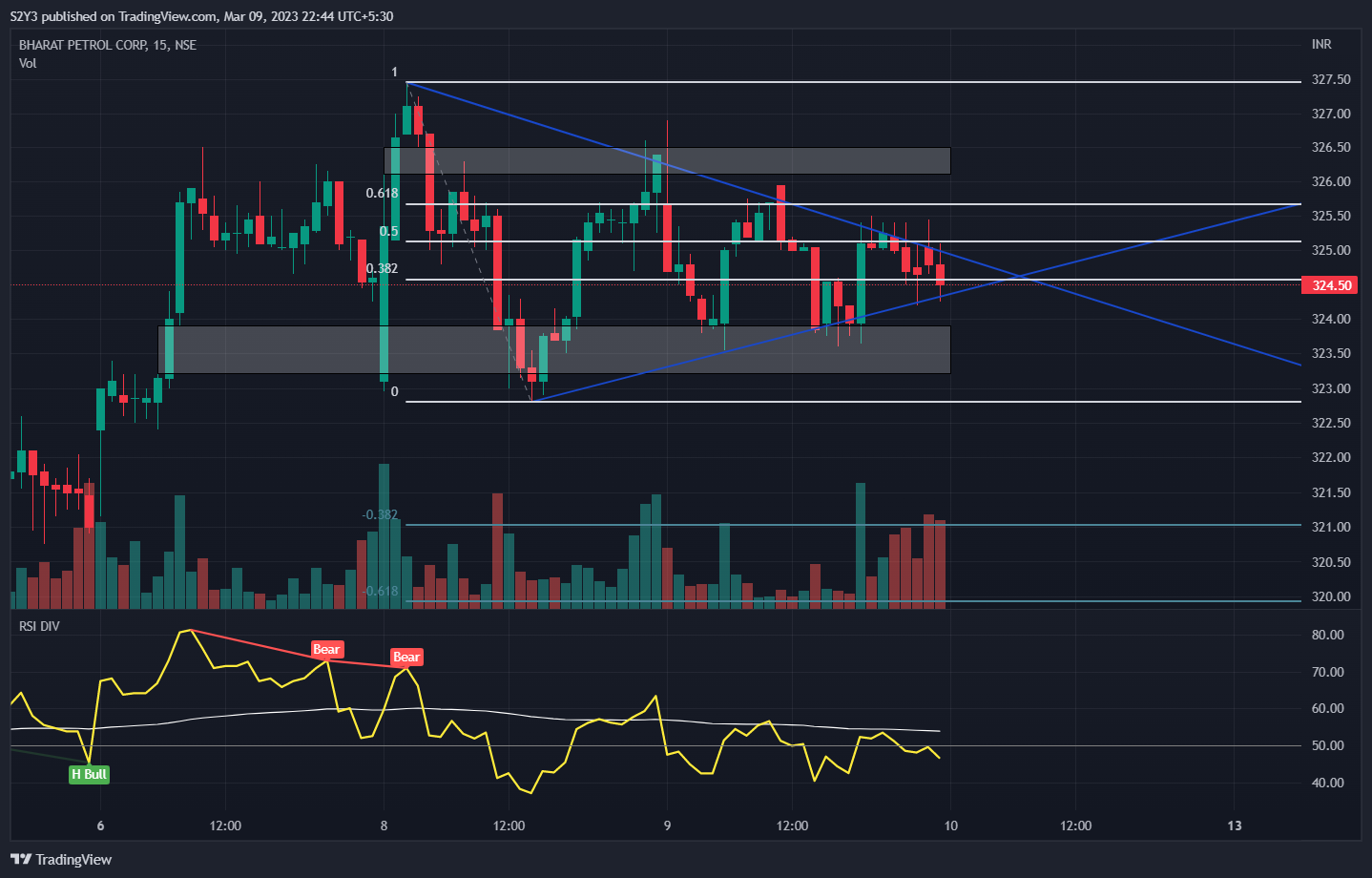Select the upper grey supply zone rectangle
The width and height of the screenshot is (1372, 878).
pos(667,160)
